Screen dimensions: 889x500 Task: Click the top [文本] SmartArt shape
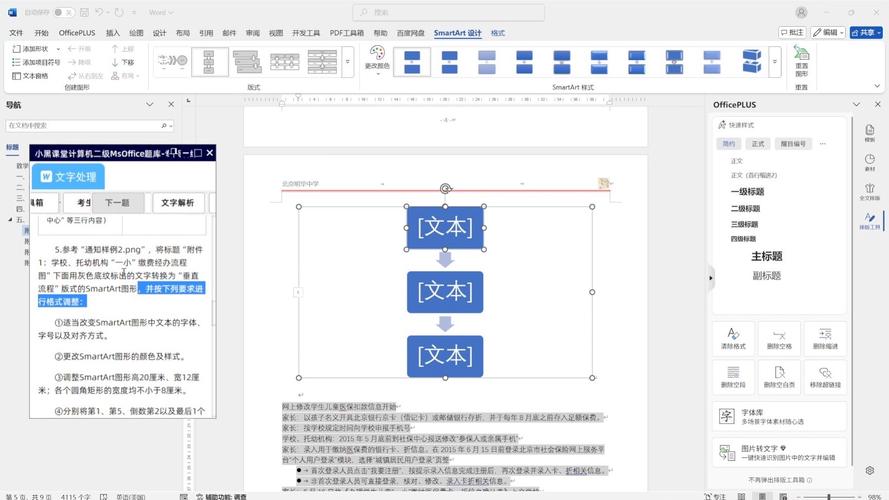tap(445, 227)
